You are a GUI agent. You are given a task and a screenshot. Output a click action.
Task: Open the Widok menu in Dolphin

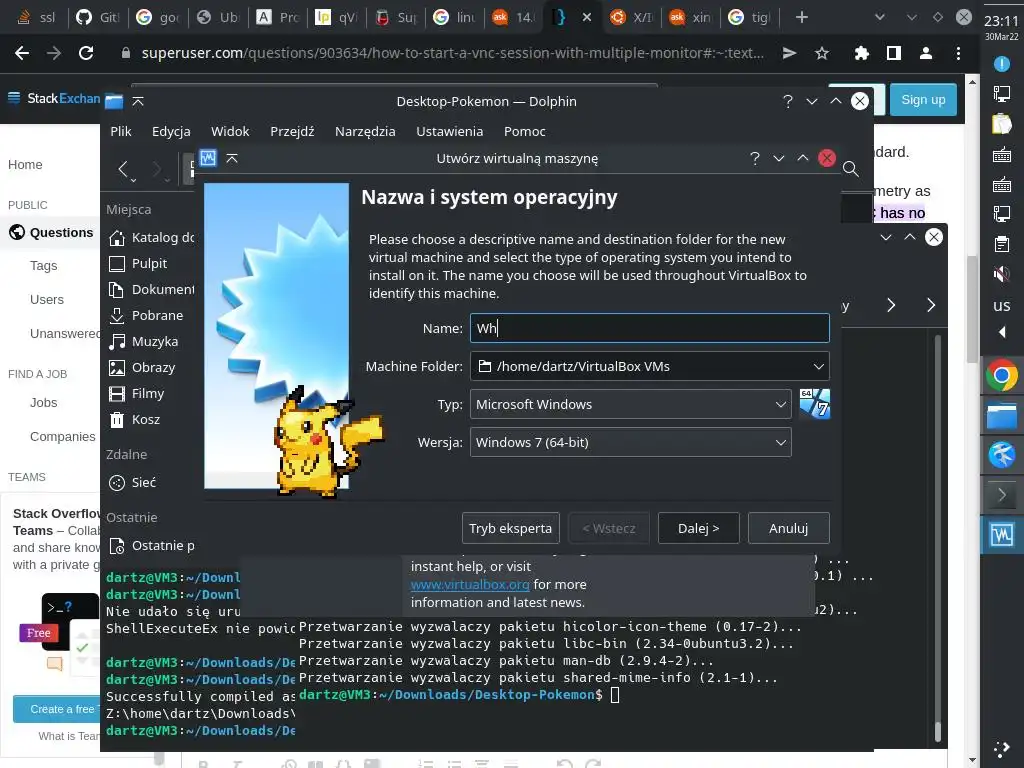coord(230,131)
